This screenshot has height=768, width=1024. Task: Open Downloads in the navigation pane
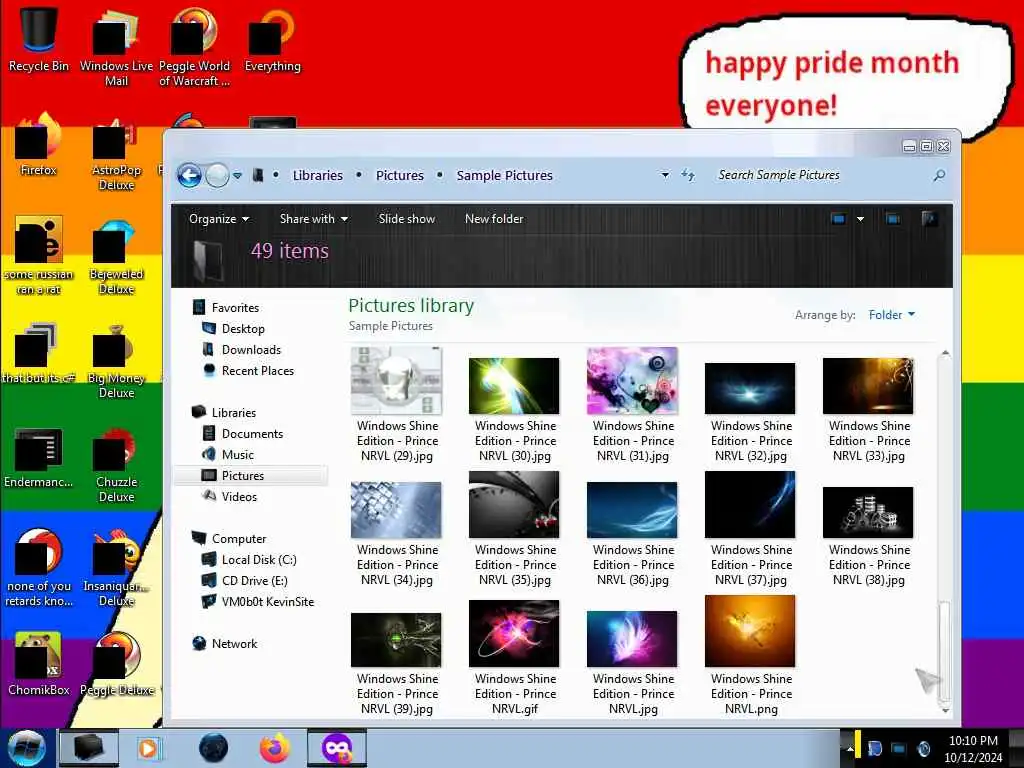(x=251, y=349)
